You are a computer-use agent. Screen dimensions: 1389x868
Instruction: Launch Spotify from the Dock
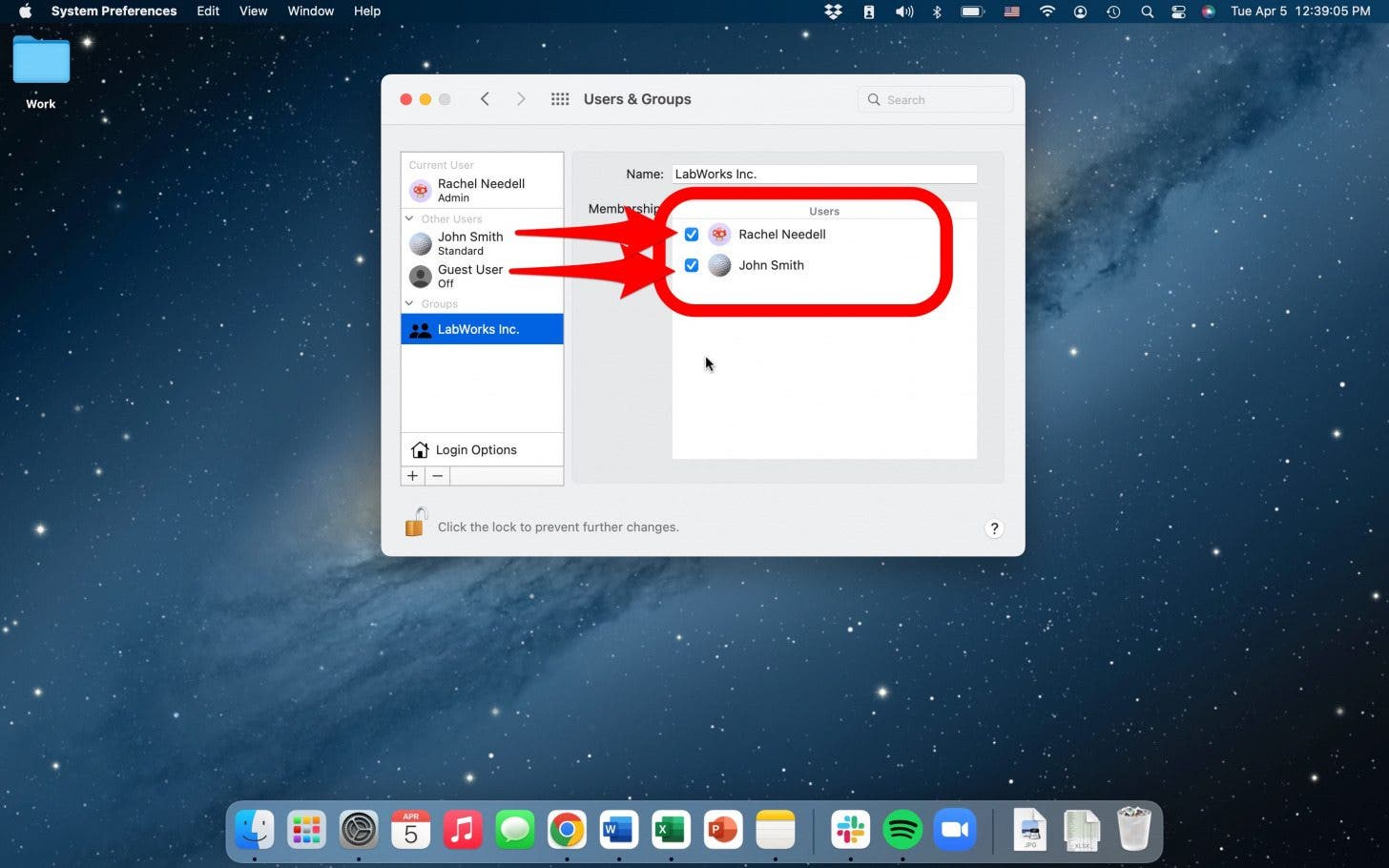click(902, 831)
